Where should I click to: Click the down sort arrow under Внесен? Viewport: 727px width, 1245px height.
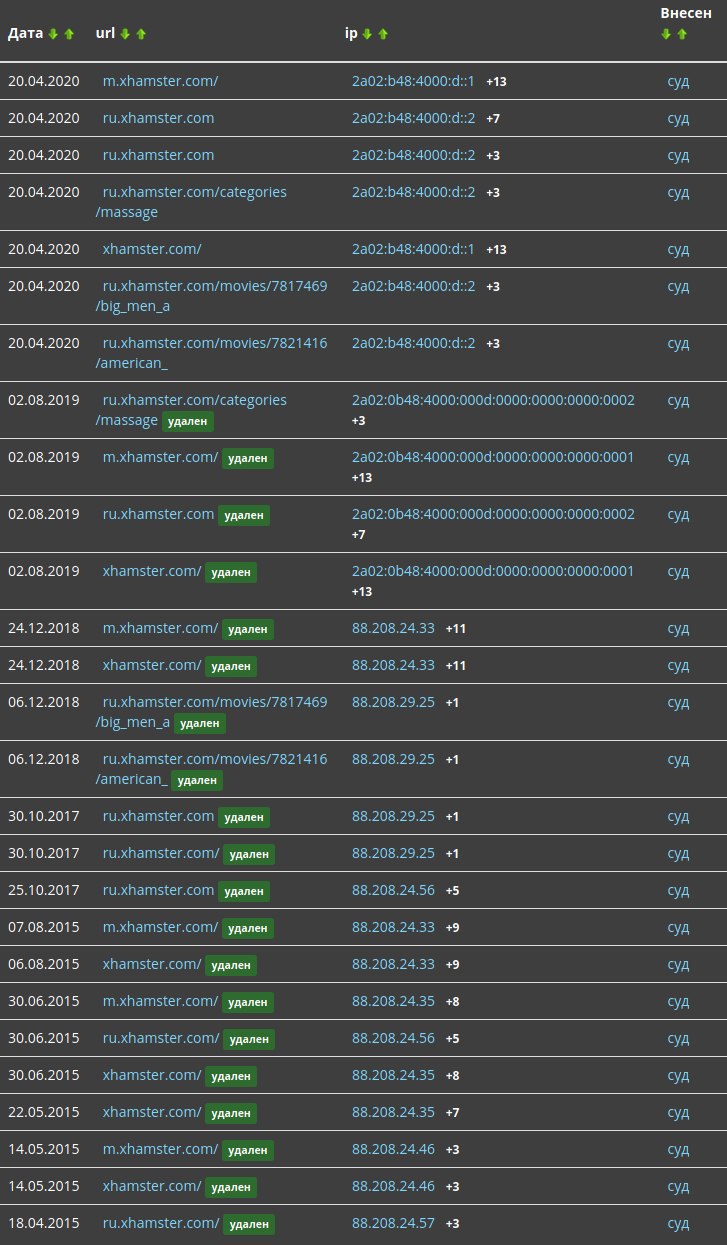click(x=667, y=34)
